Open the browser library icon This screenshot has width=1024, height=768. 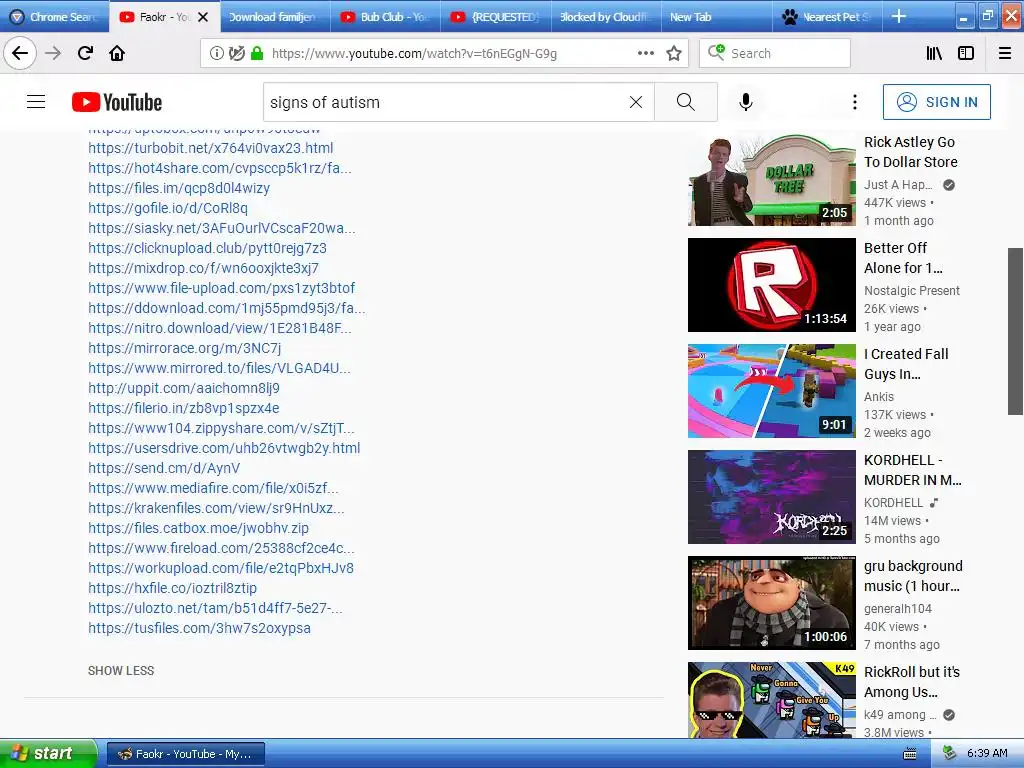tap(934, 53)
